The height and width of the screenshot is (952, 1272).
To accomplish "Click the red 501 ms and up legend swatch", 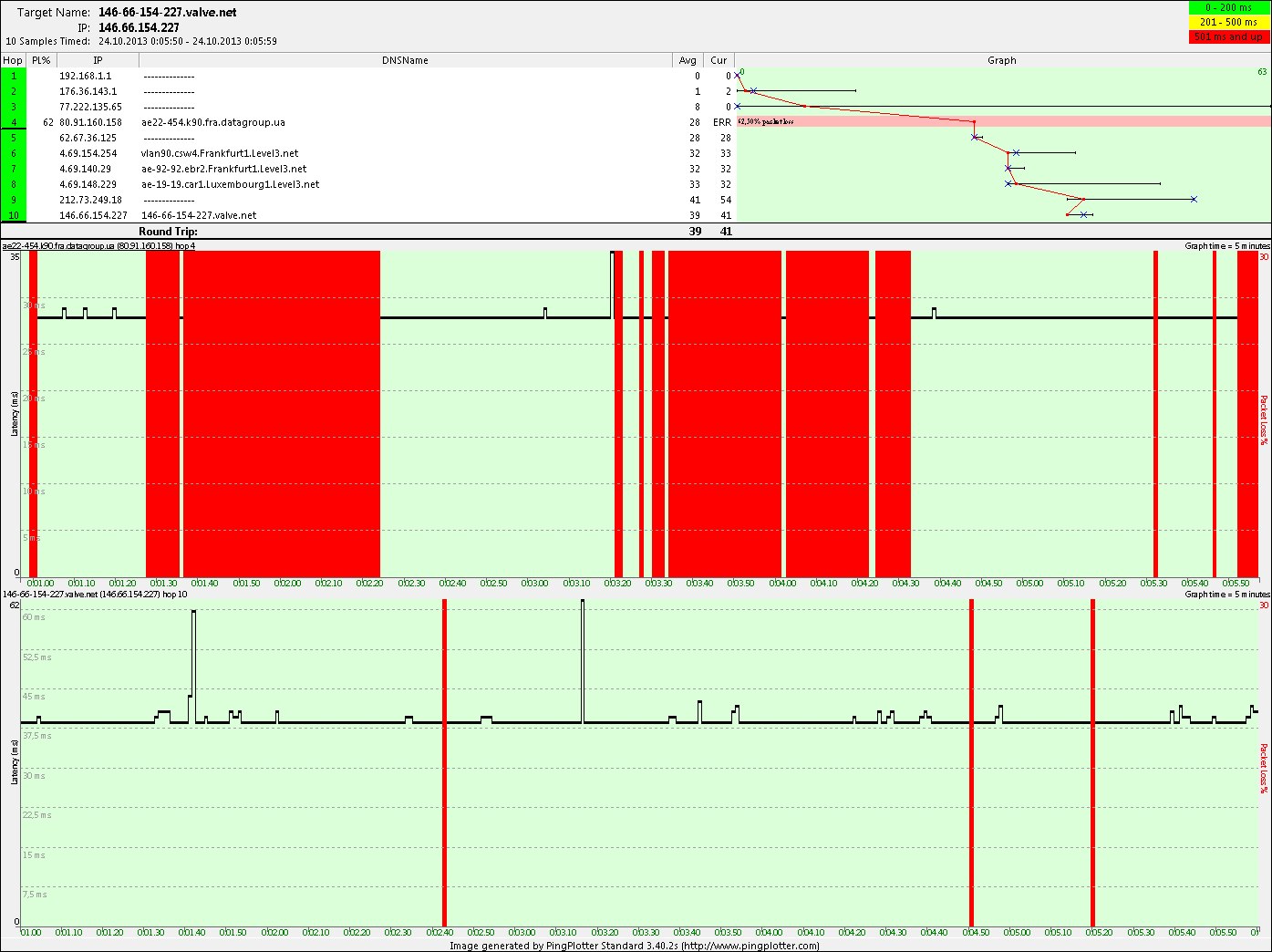I will point(1228,36).
